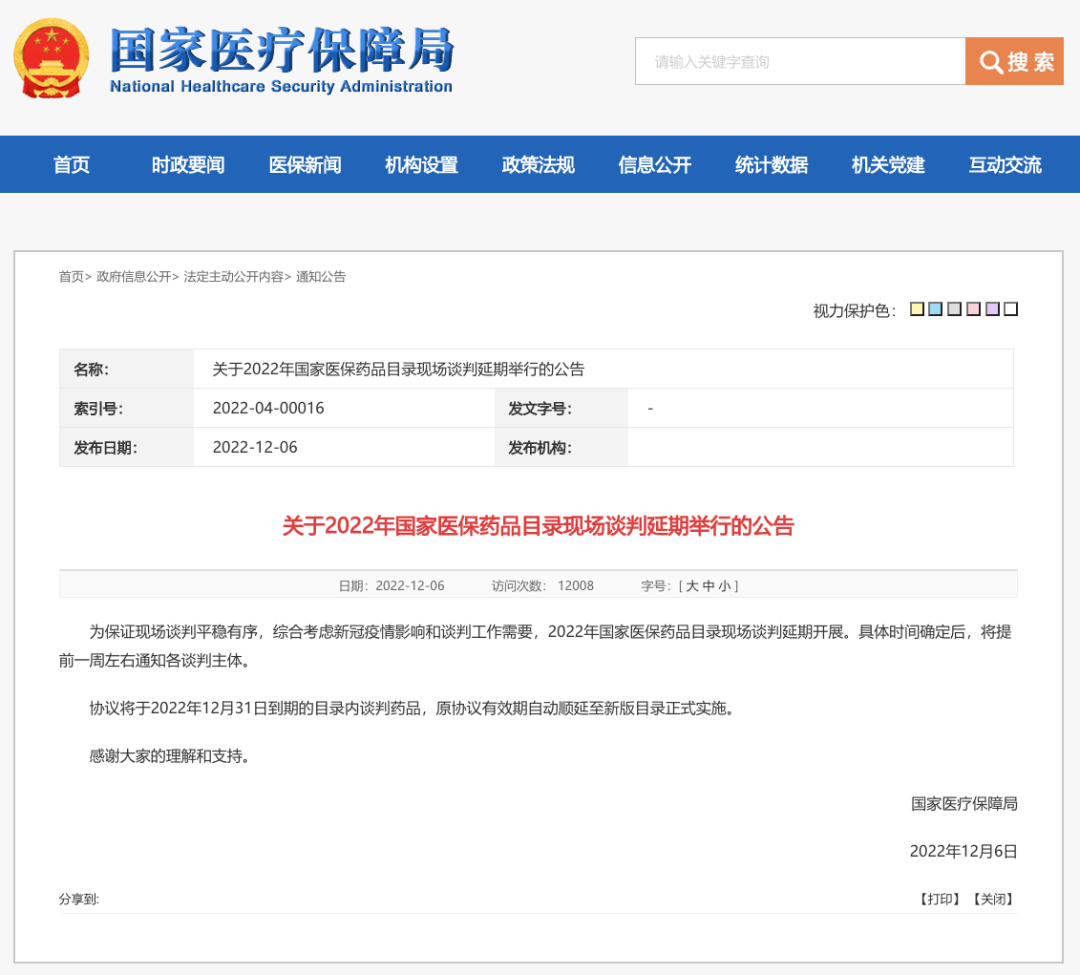Screen dimensions: 1080x975
Task: Open the 互动交流 navigation tab
Action: [1005, 165]
